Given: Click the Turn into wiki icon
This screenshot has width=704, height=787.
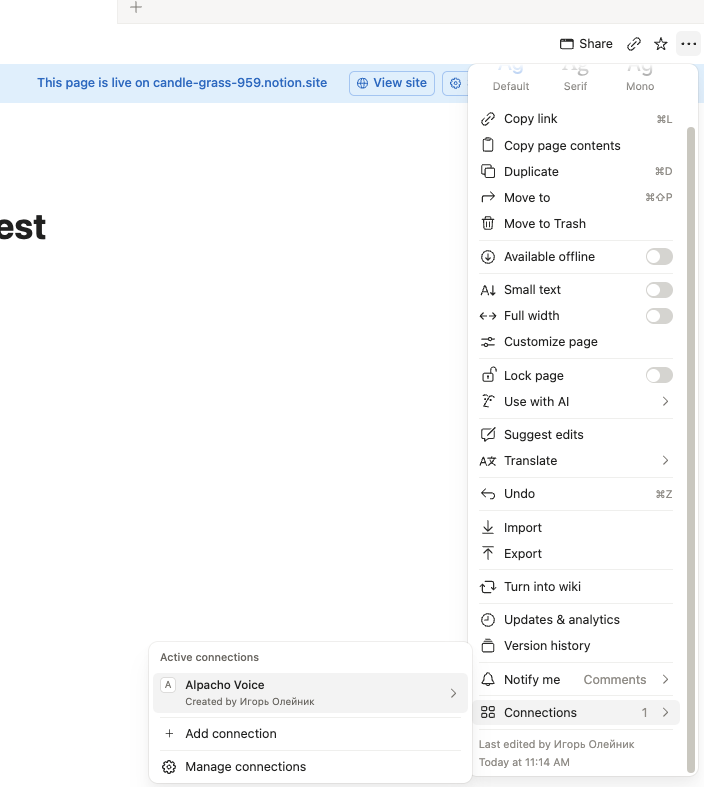Looking at the screenshot, I should (x=488, y=587).
